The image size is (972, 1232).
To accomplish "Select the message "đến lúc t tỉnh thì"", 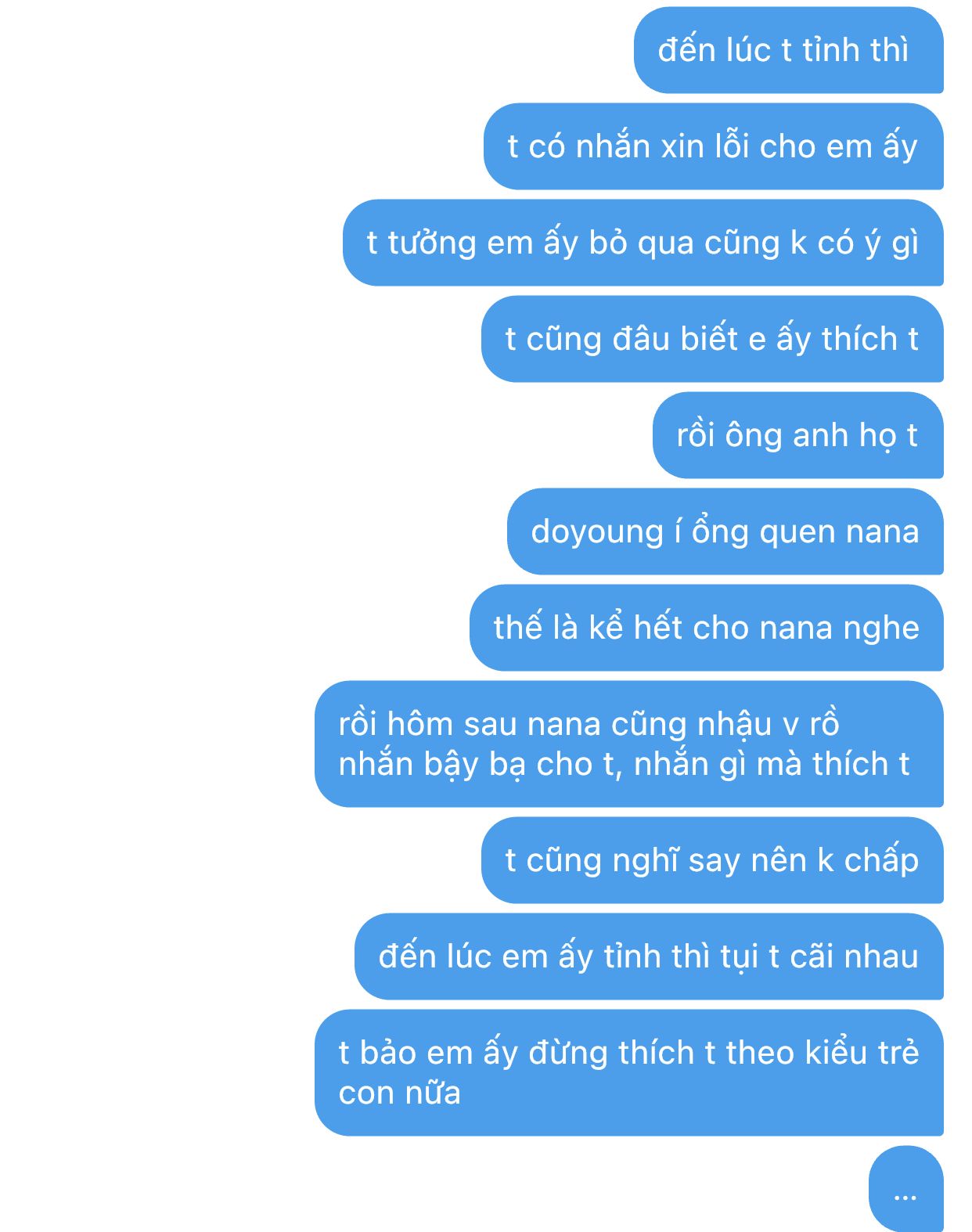I will coord(788,50).
